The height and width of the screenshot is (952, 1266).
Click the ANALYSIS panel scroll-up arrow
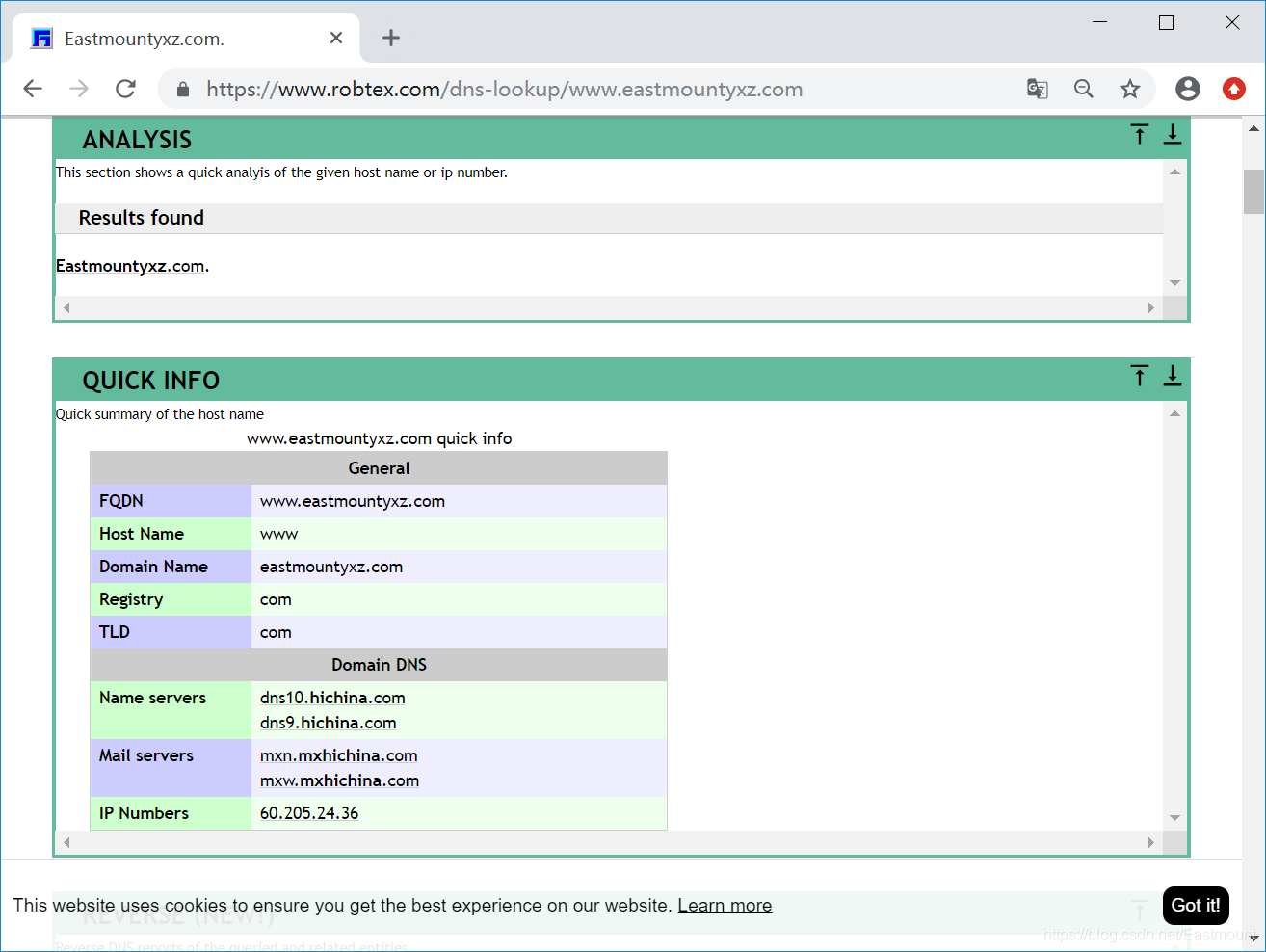tap(1174, 172)
